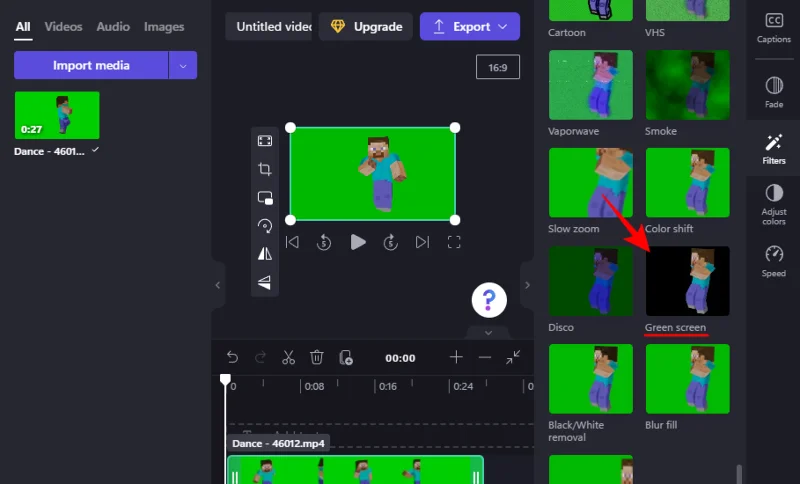Apply the Color shift filter
The image size is (800, 484).
(687, 183)
